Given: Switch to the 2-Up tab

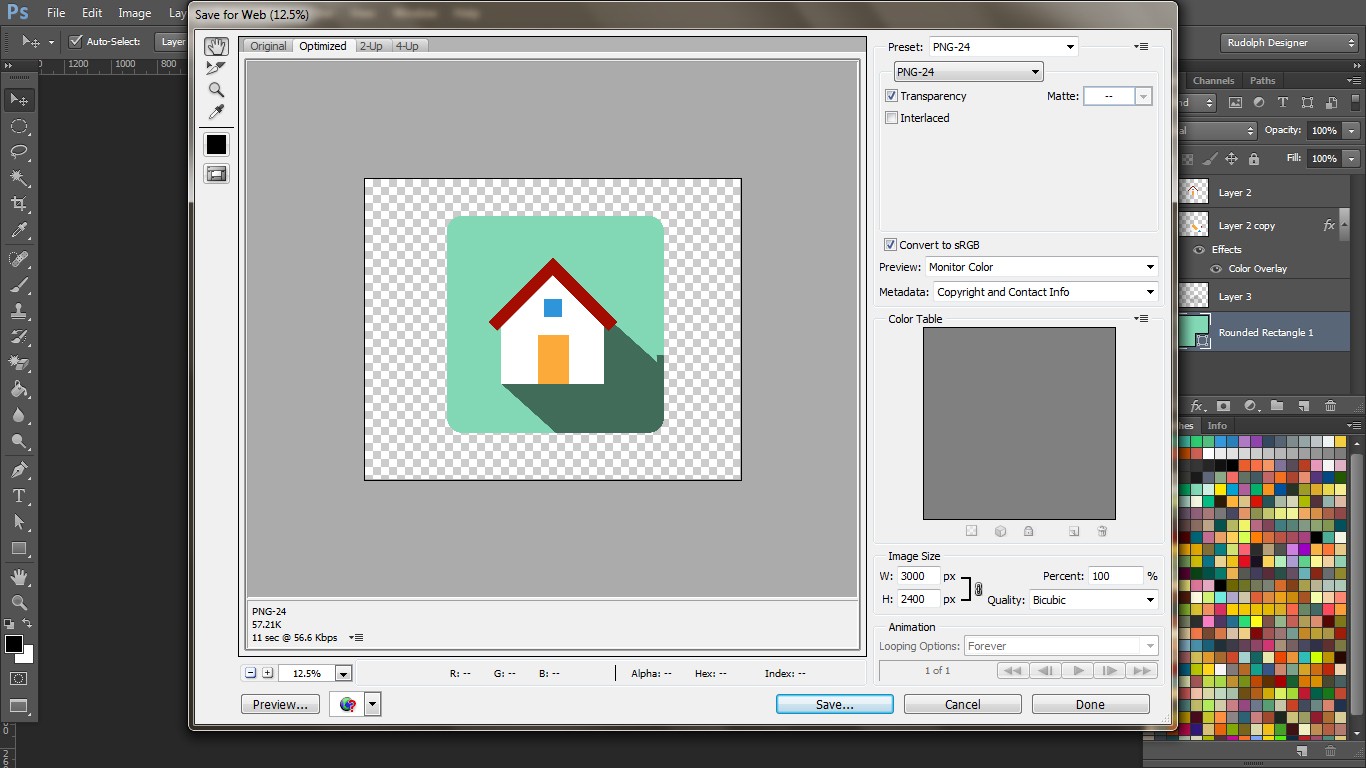Looking at the screenshot, I should tap(371, 45).
